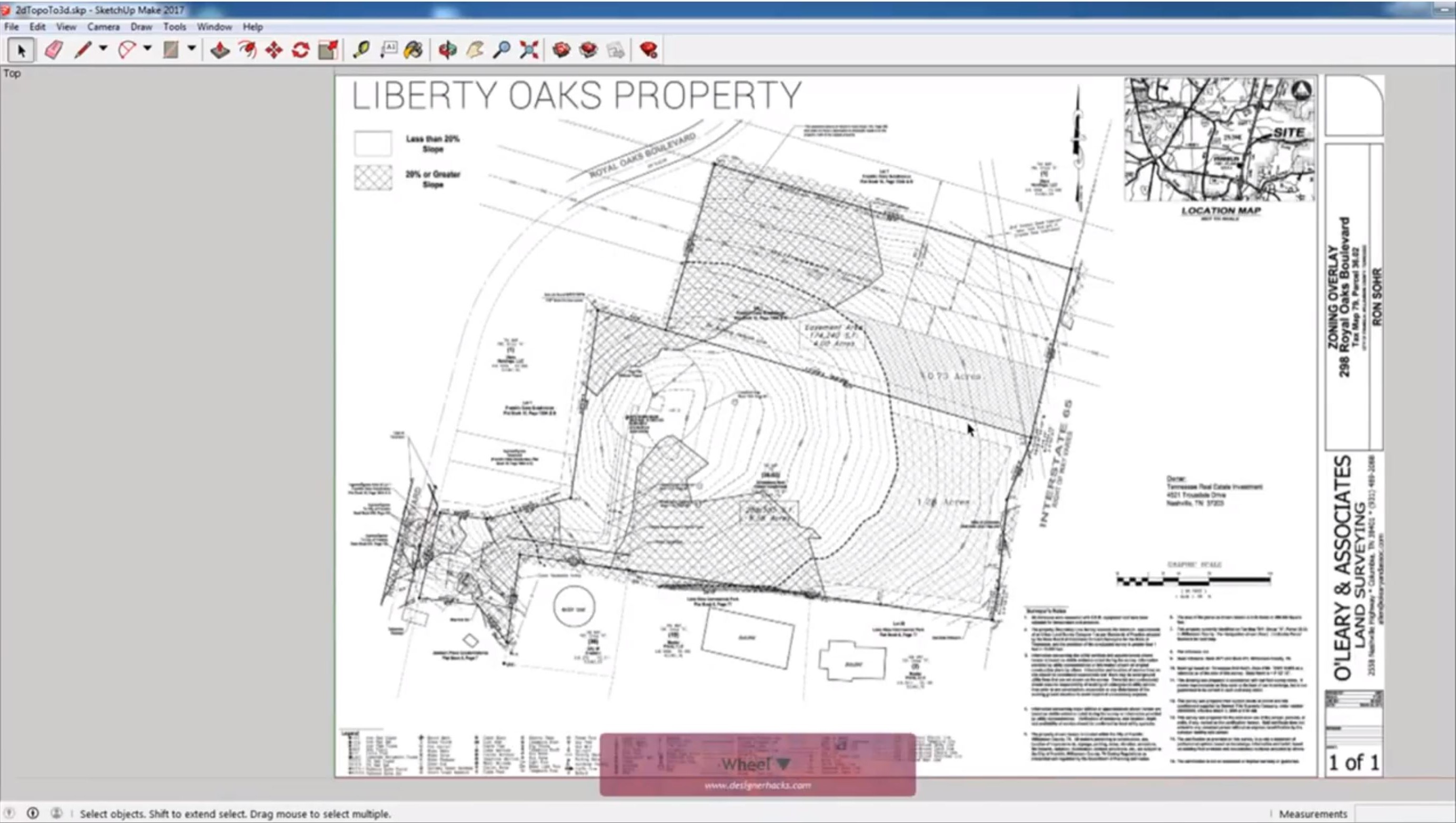
Task: Open the Tools menu
Action: click(x=175, y=26)
